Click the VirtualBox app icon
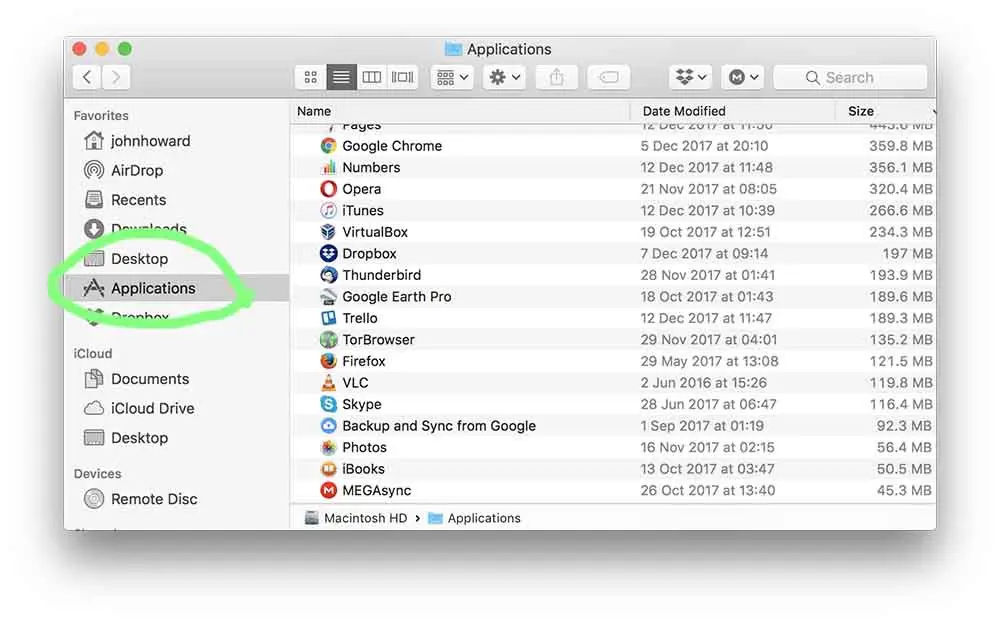Screen dimensions: 1000x621 pyautogui.click(x=328, y=232)
